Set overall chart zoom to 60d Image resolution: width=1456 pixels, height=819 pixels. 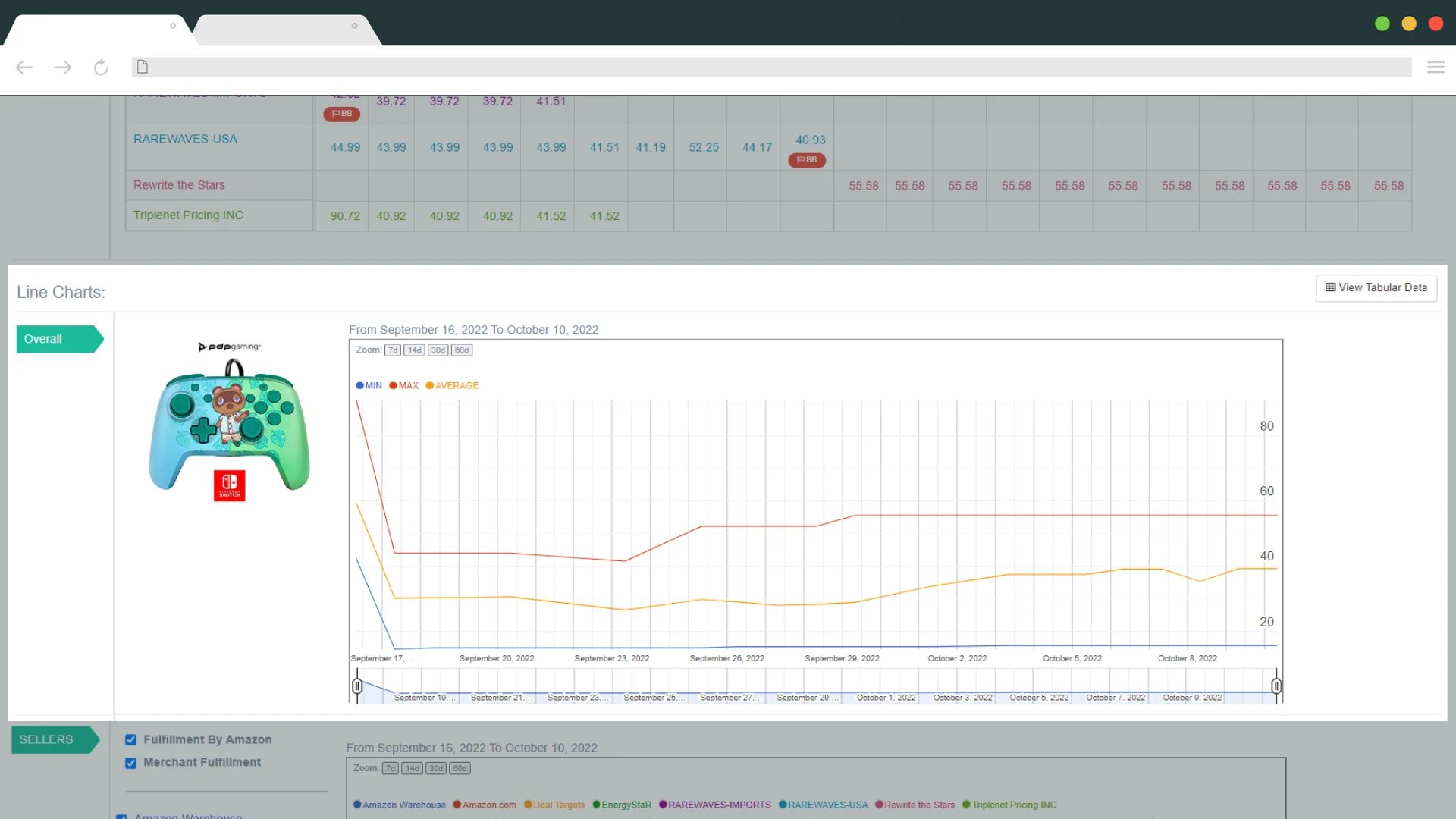point(462,350)
